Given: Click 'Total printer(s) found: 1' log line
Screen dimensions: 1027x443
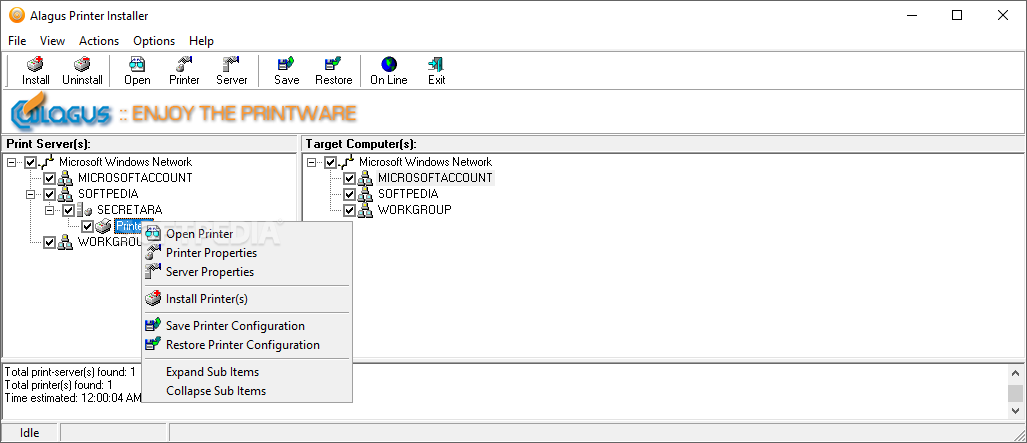Looking at the screenshot, I should tap(58, 385).
